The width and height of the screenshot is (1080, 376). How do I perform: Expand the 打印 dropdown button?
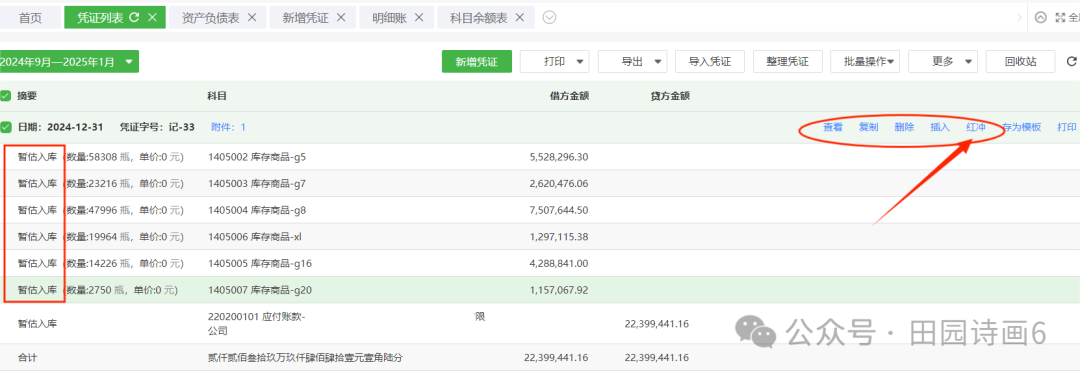click(x=554, y=61)
